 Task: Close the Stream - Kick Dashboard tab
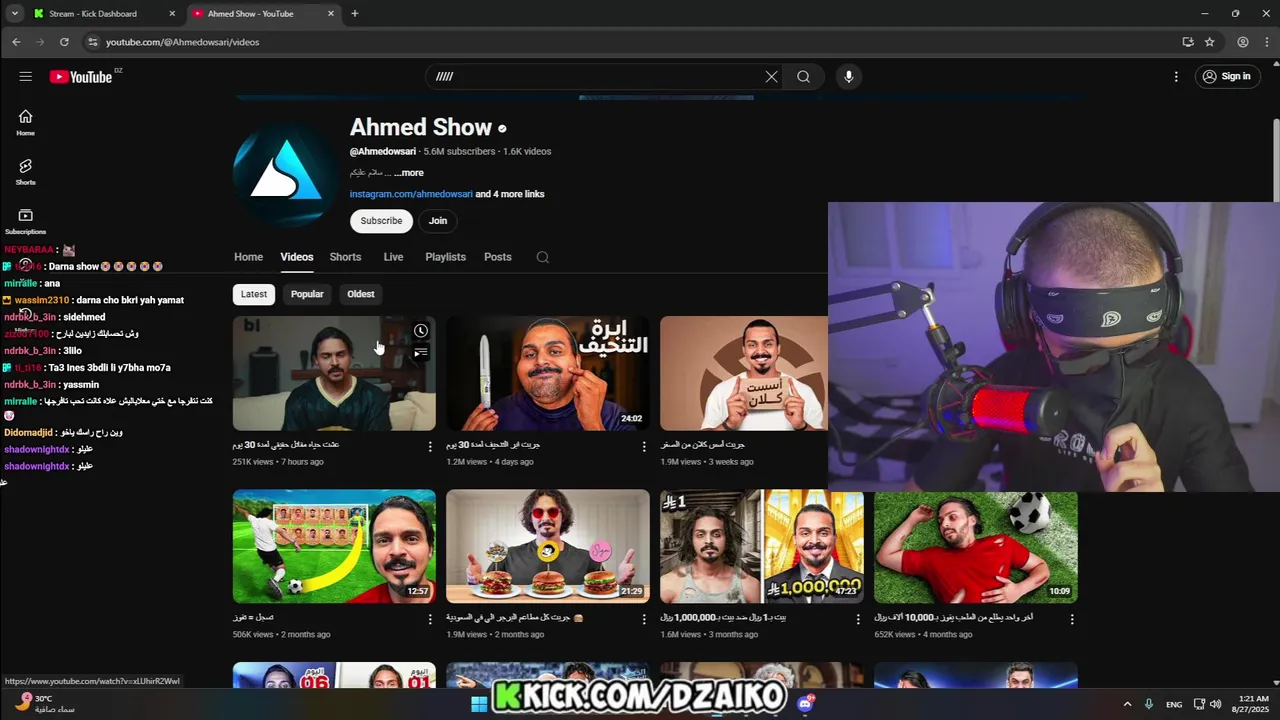tap(172, 14)
